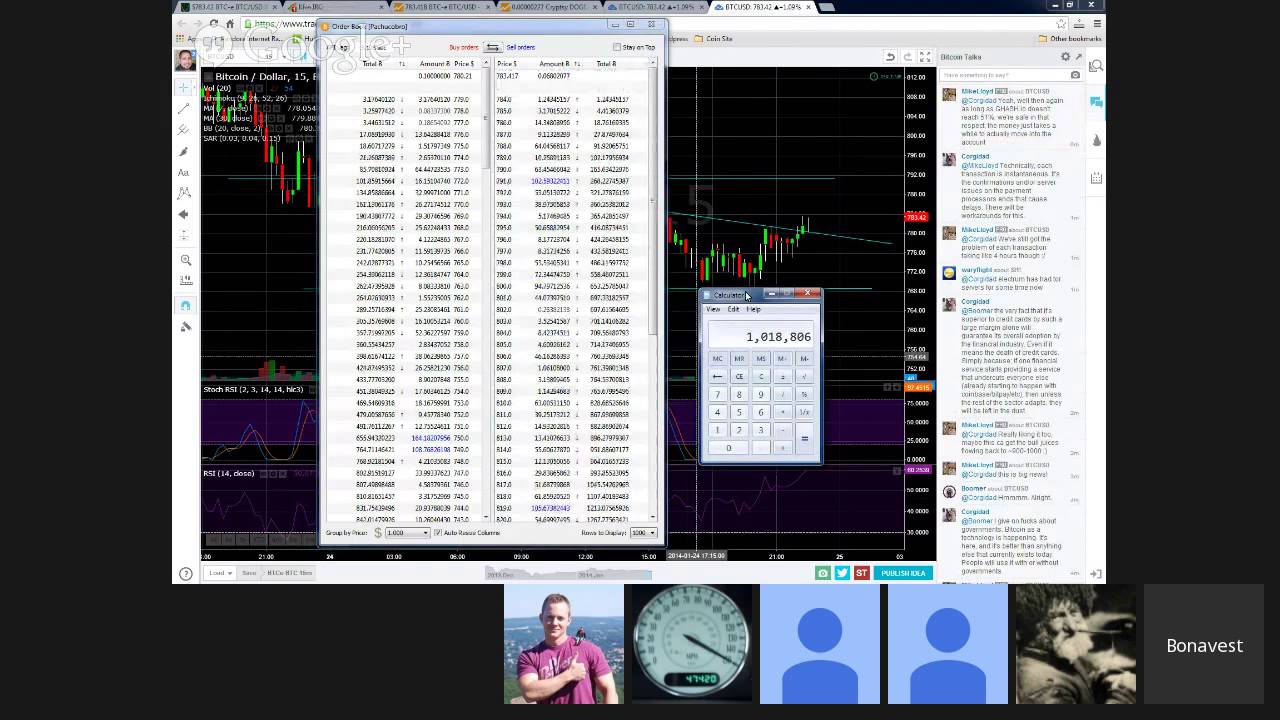The width and height of the screenshot is (1280, 720).
Task: Toggle fullscreen chart mode
Action: click(x=925, y=57)
